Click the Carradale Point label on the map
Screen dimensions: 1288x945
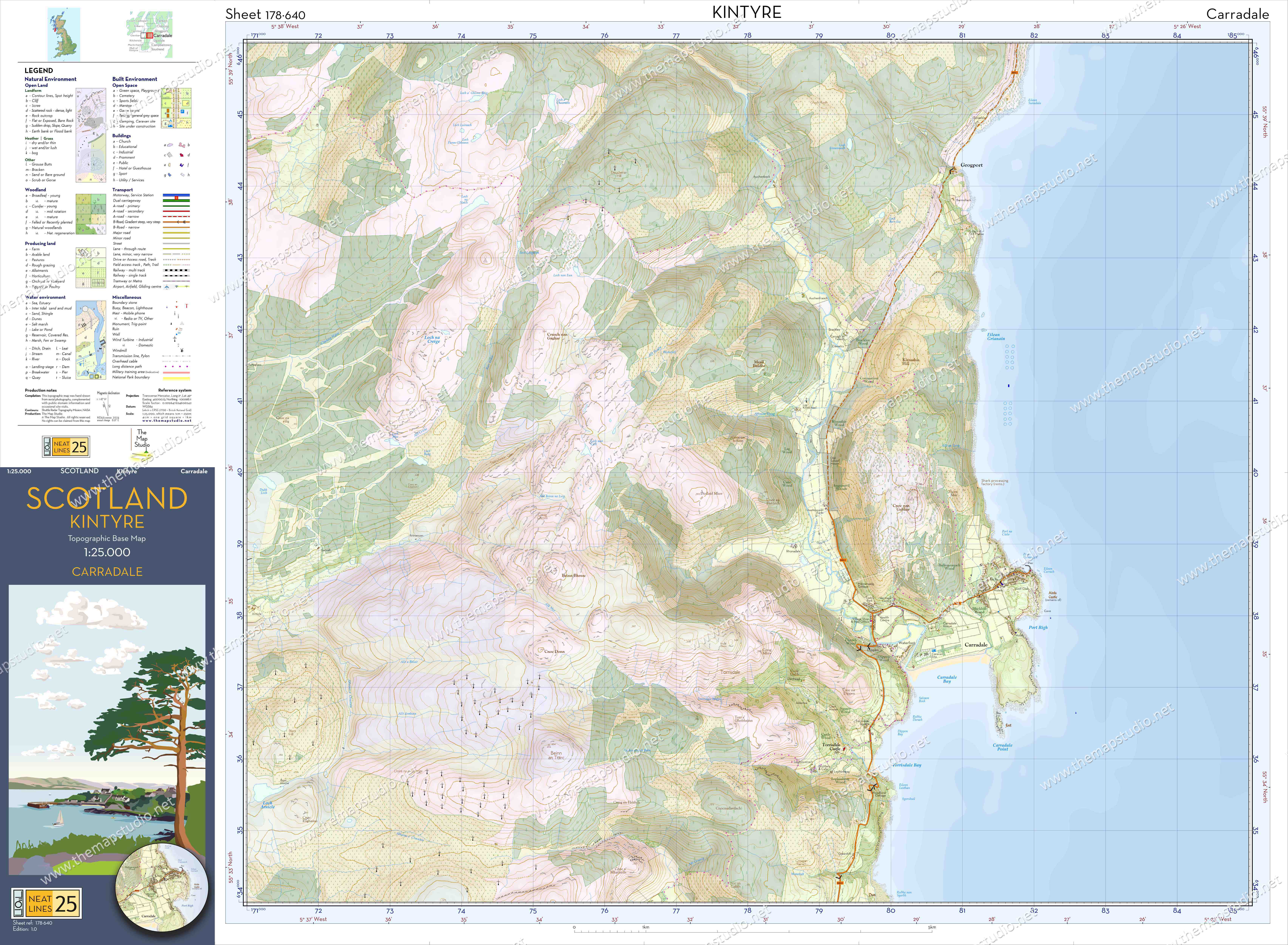1003,747
